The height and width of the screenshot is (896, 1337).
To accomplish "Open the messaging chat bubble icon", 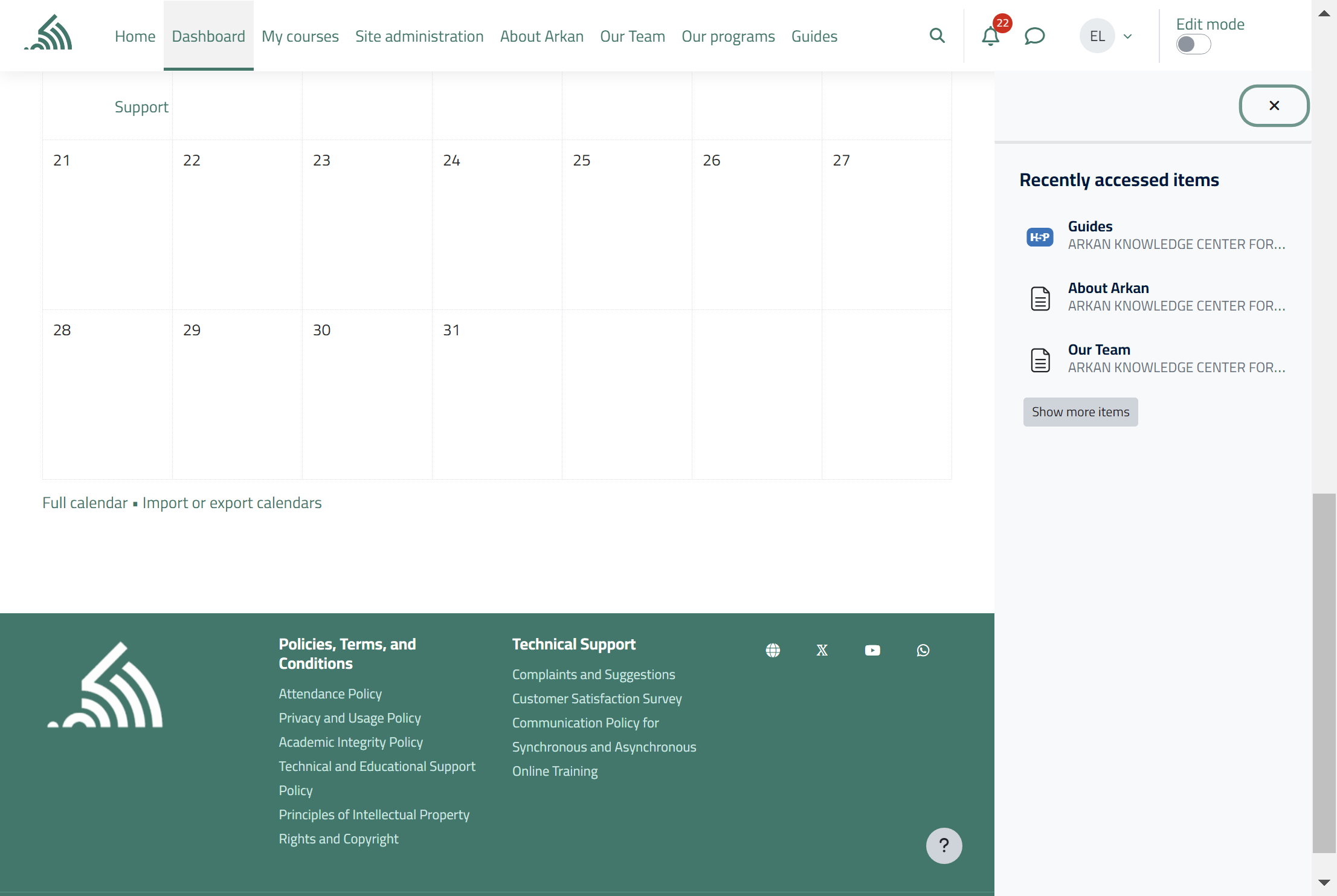I will [x=1034, y=36].
